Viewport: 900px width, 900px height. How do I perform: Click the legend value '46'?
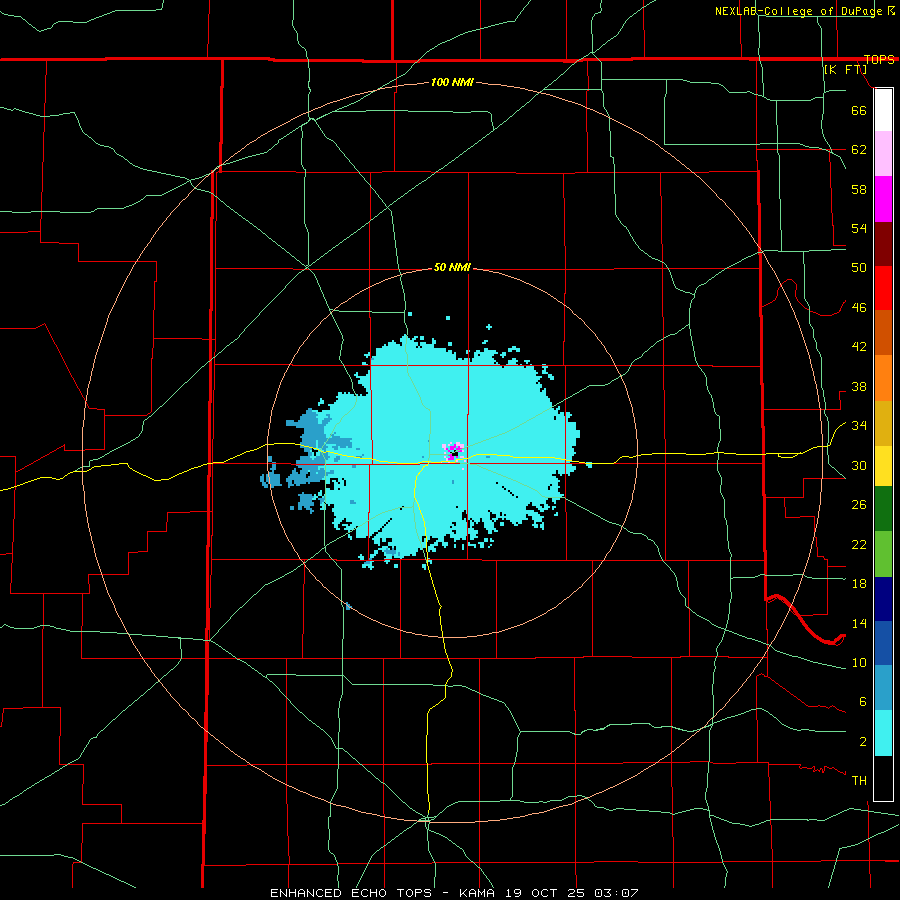859,308
